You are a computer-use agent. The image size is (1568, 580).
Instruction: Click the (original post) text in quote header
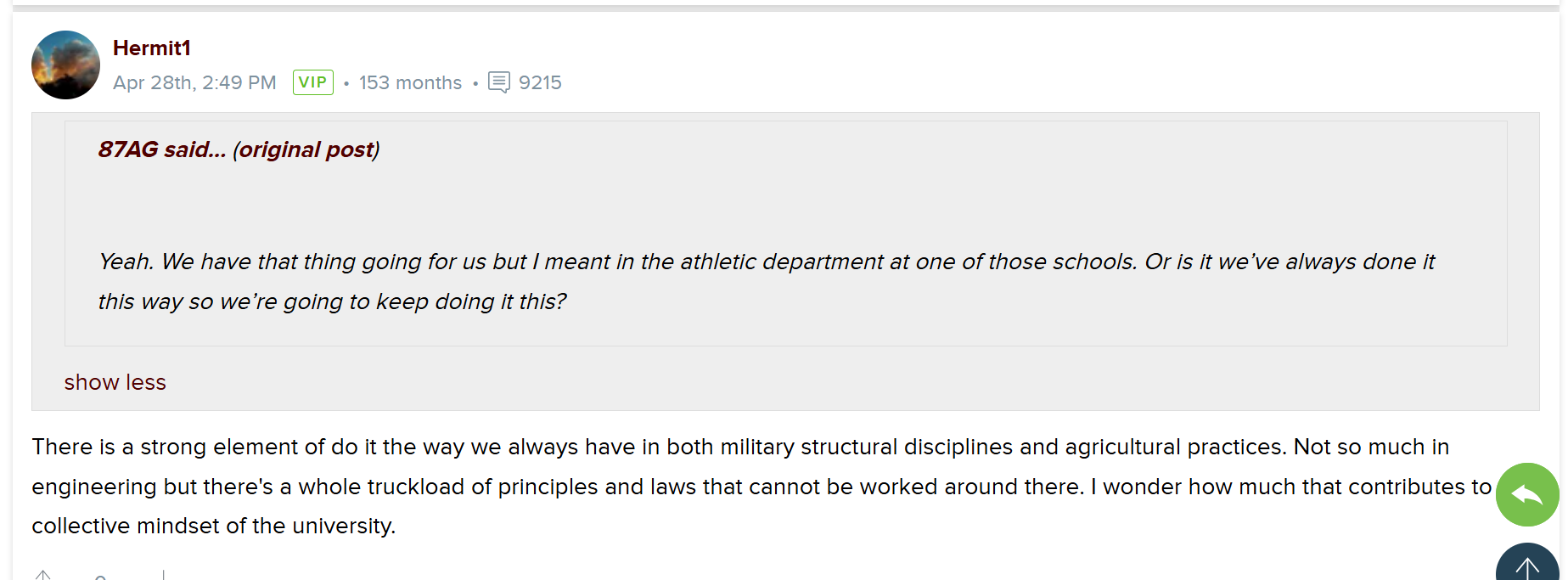306,149
